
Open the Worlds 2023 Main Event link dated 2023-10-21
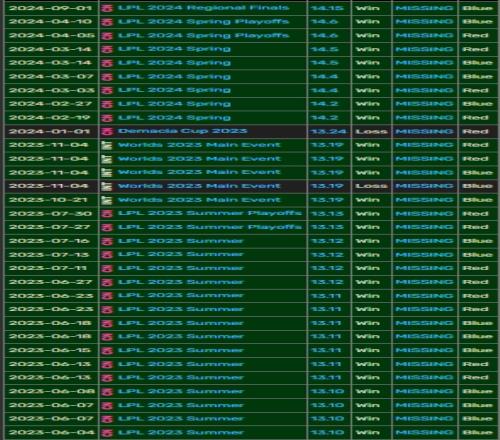(x=199, y=200)
